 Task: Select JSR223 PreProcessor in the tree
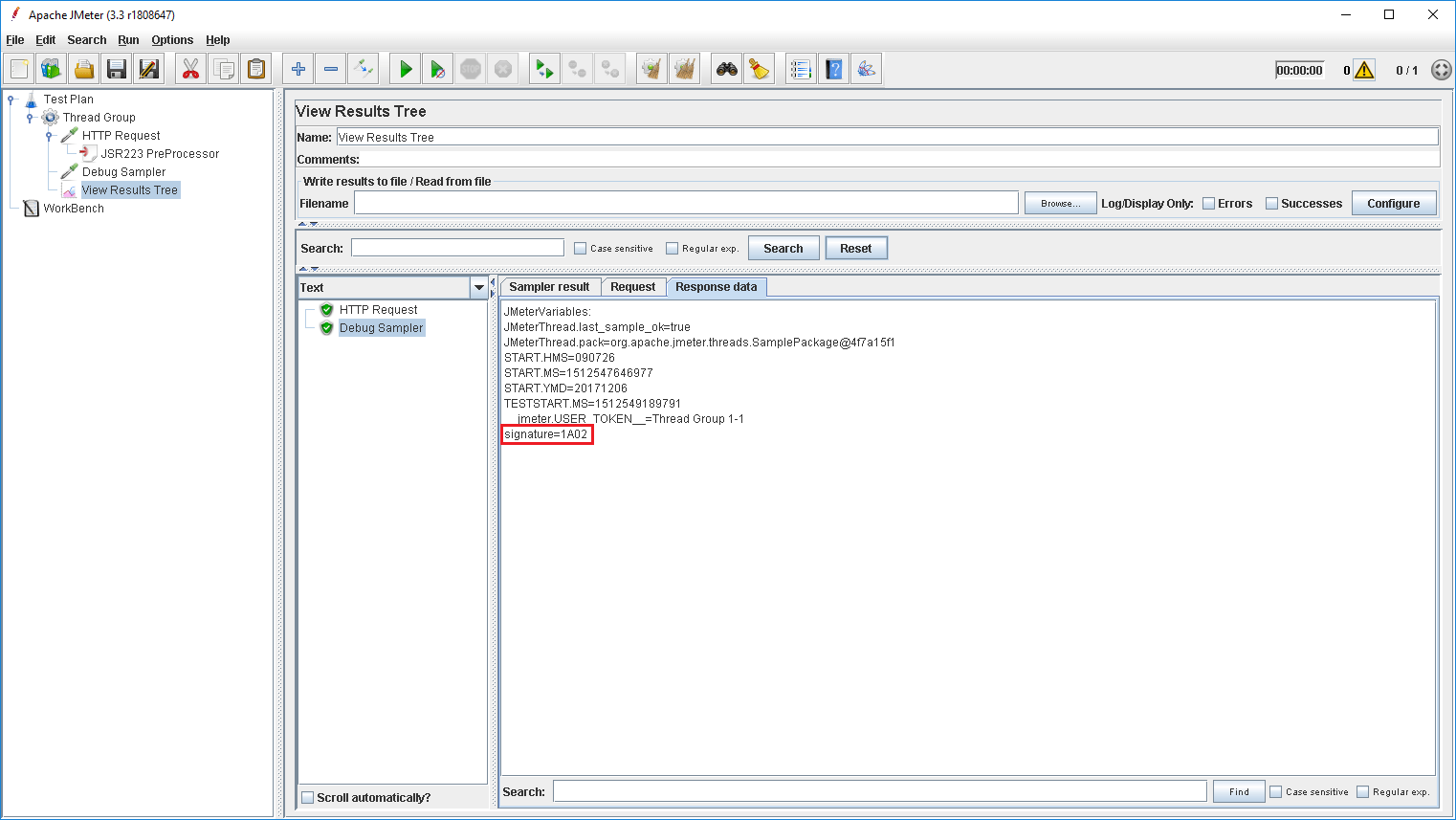160,154
